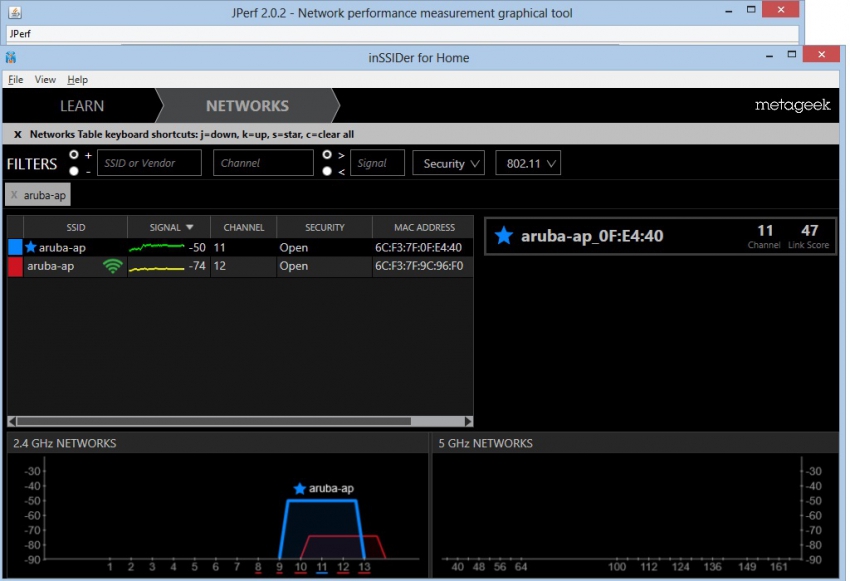Click the -50 signal value
Viewport: 850px width, 581px height.
[197, 248]
